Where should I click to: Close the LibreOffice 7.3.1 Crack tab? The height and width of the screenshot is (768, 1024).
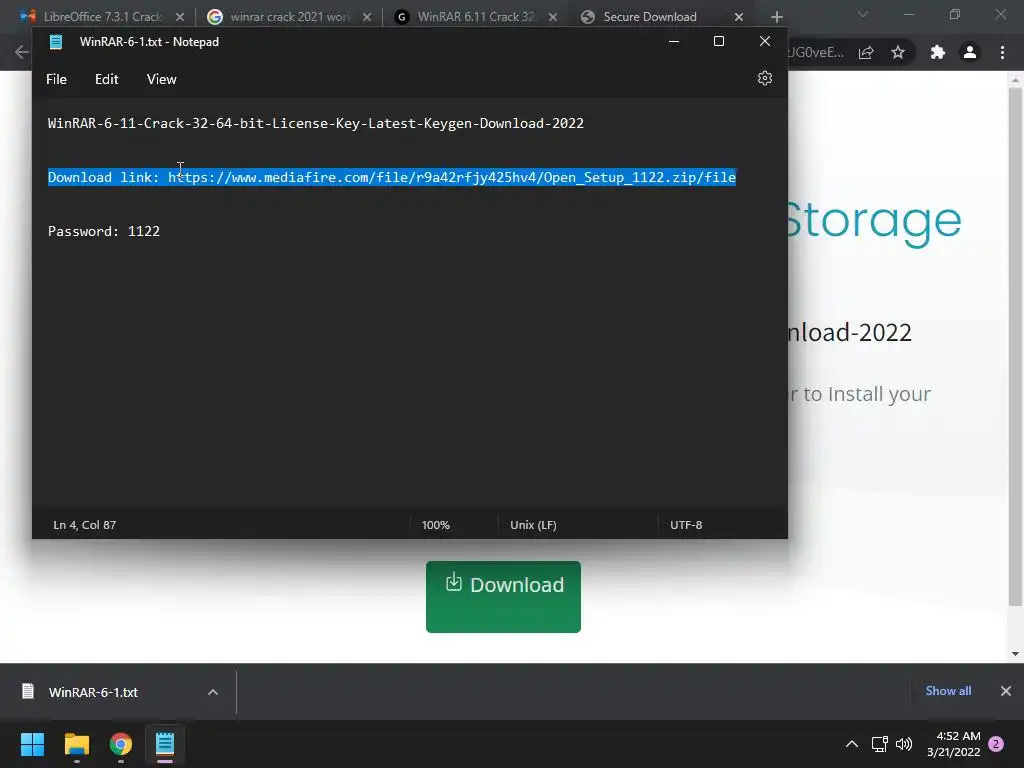(180, 17)
